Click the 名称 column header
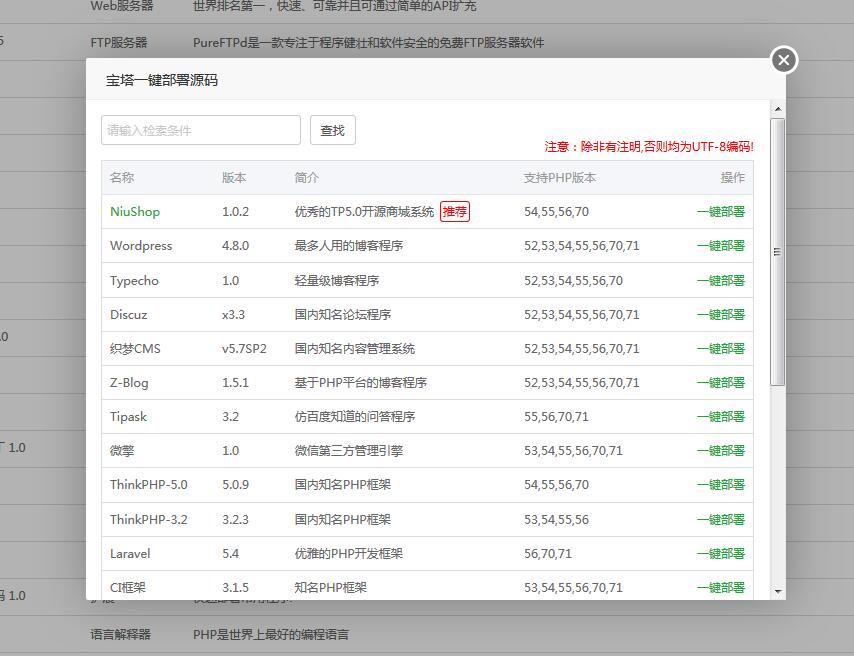Image resolution: width=854 pixels, height=656 pixels. [121, 177]
